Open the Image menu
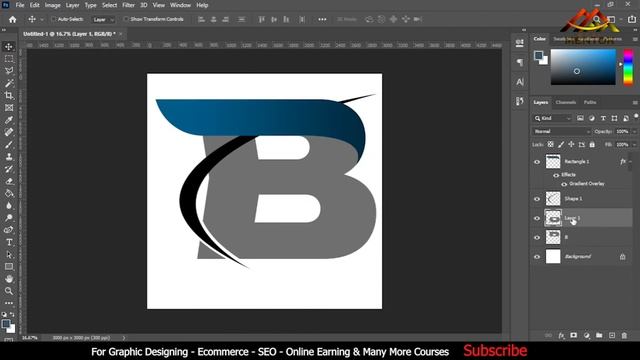 coord(52,5)
